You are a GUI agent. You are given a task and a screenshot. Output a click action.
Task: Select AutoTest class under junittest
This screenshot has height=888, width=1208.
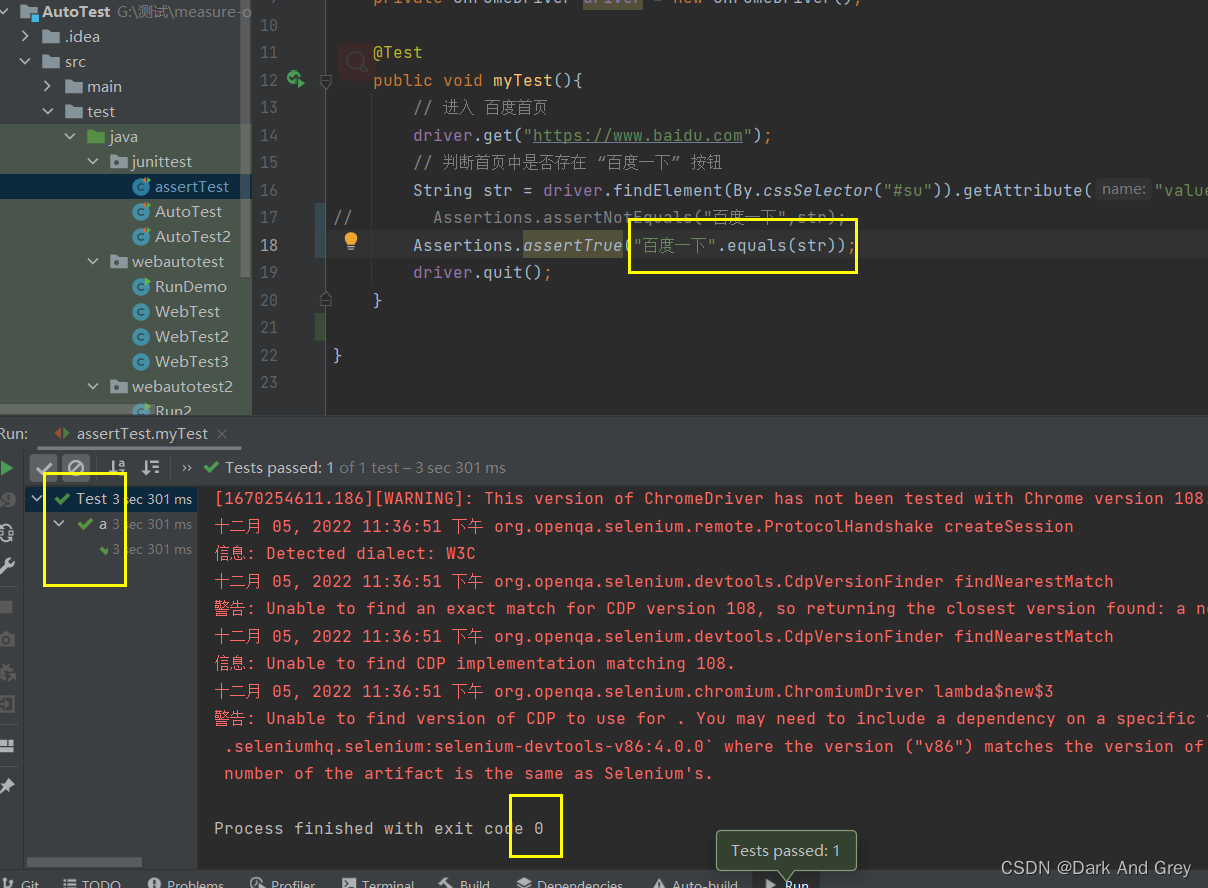click(x=188, y=212)
